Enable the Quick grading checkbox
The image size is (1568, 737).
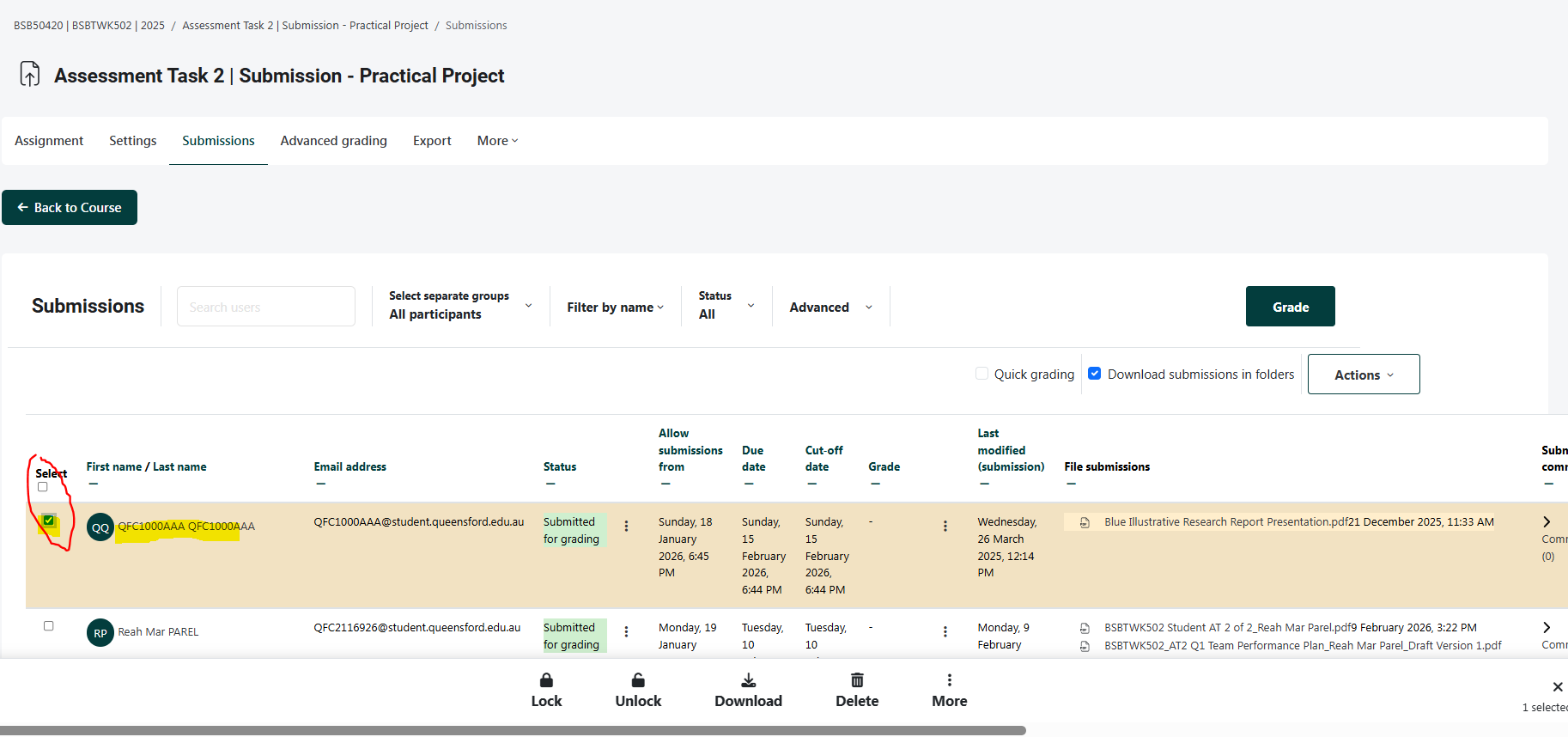coord(982,374)
